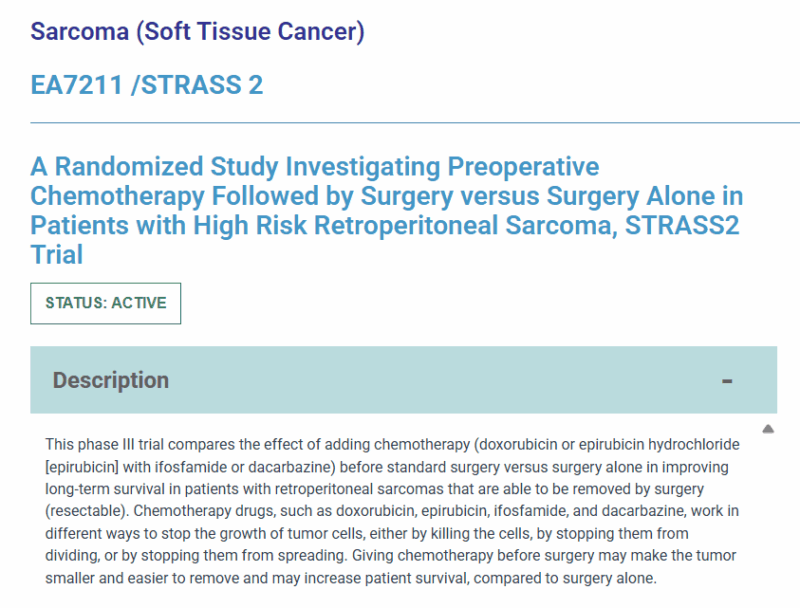Viewport: 800px width, 608px height.
Task: Click the STATUS: ACTIVE badge
Action: pos(106,303)
